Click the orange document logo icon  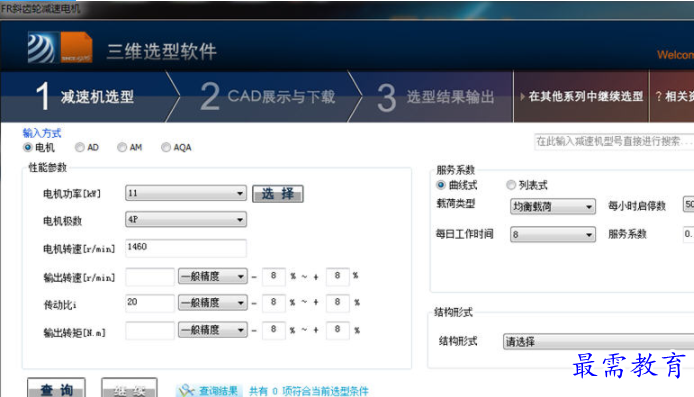(x=76, y=47)
